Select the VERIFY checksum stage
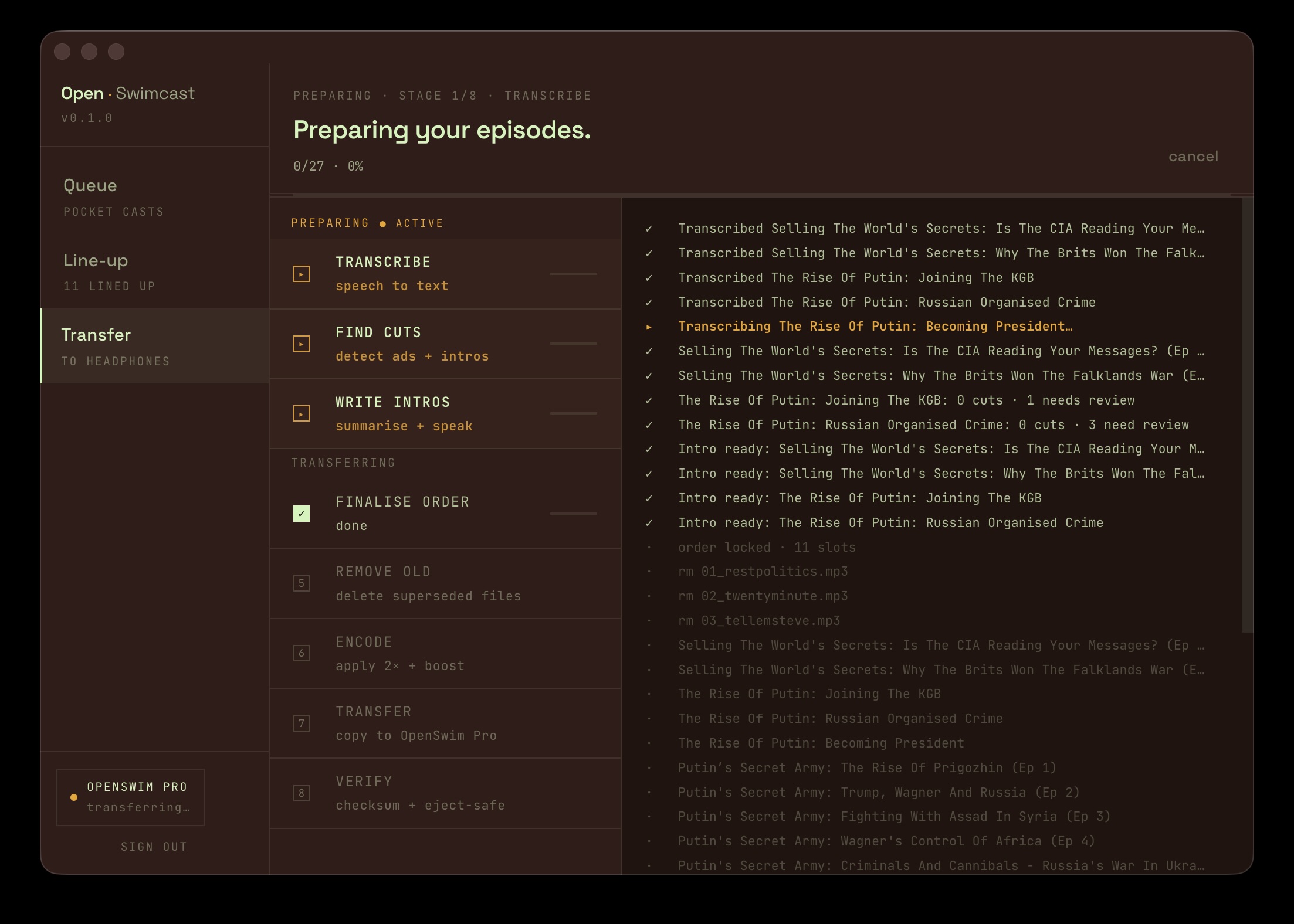Screen dimensions: 1294x924 pyautogui.click(x=445, y=793)
